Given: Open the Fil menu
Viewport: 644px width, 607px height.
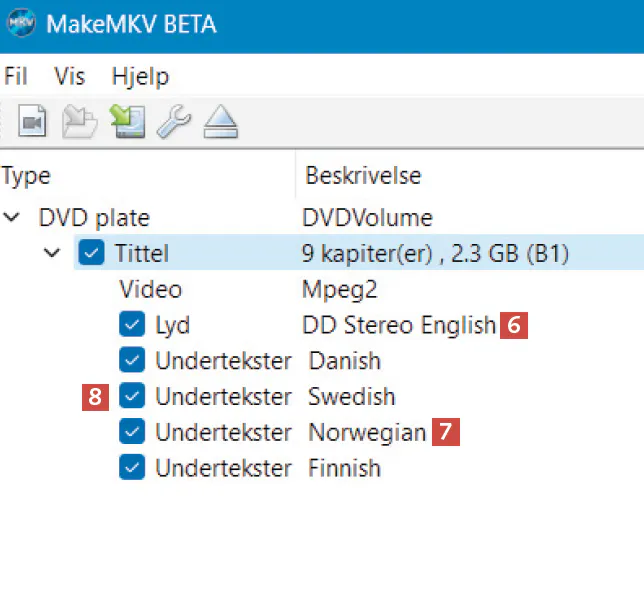Looking at the screenshot, I should coord(16,77).
